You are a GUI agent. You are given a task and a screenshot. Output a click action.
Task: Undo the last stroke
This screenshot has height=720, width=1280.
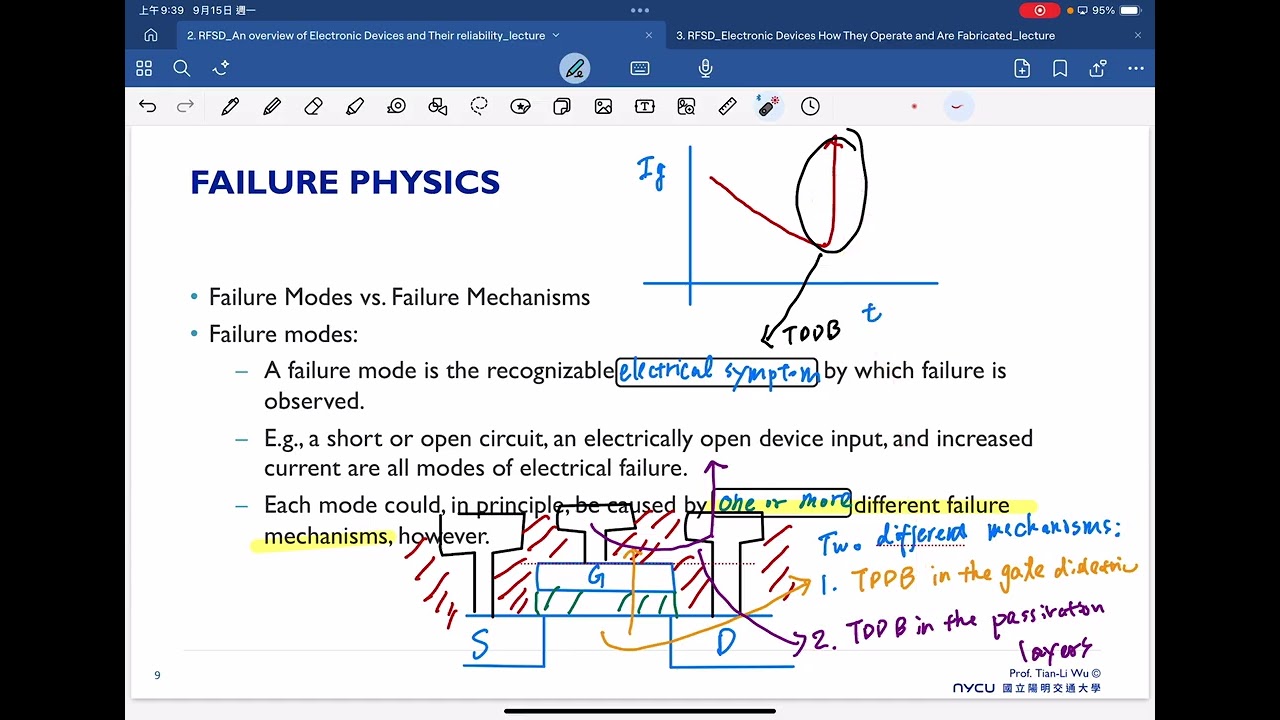148,106
